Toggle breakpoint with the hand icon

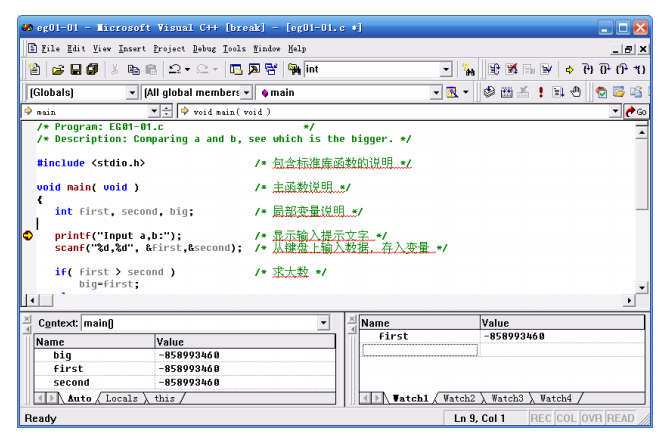pos(574,93)
